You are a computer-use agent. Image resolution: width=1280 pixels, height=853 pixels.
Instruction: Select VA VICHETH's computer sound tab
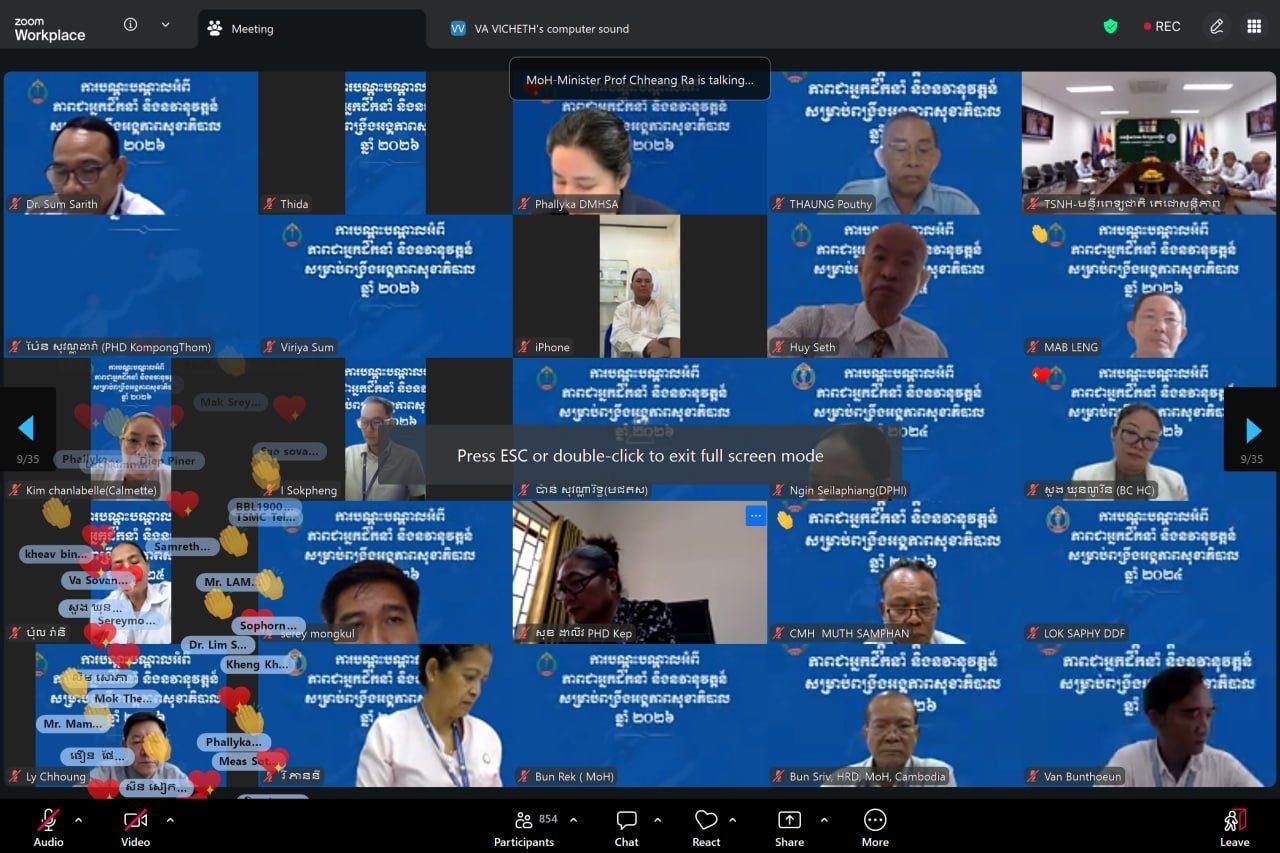click(x=540, y=29)
